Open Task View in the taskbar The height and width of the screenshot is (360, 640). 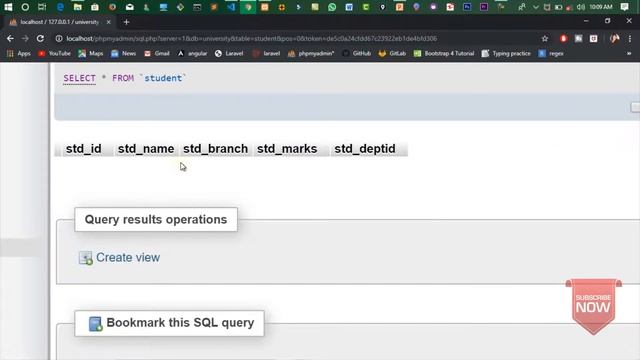42,7
